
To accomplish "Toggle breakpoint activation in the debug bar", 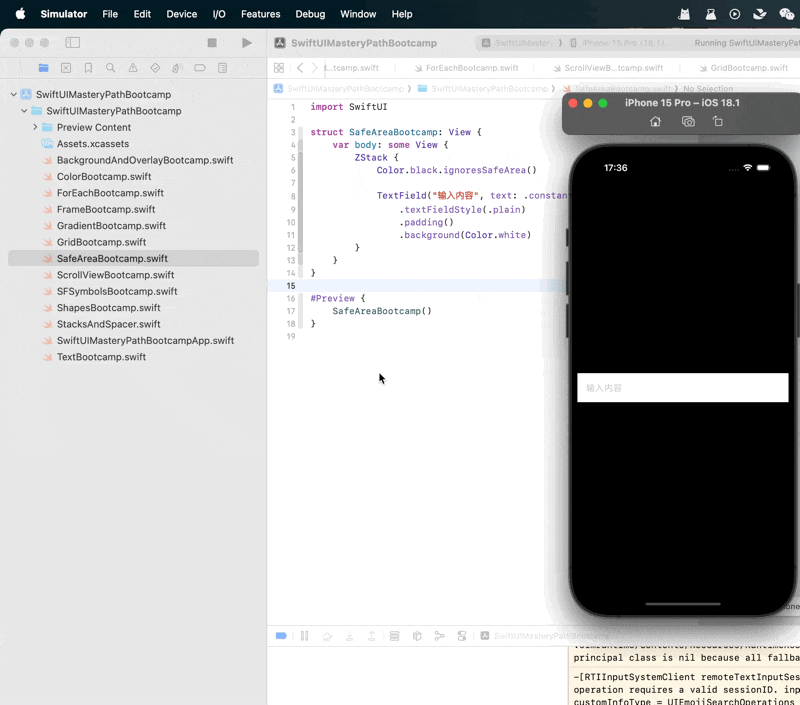I will coord(281,636).
